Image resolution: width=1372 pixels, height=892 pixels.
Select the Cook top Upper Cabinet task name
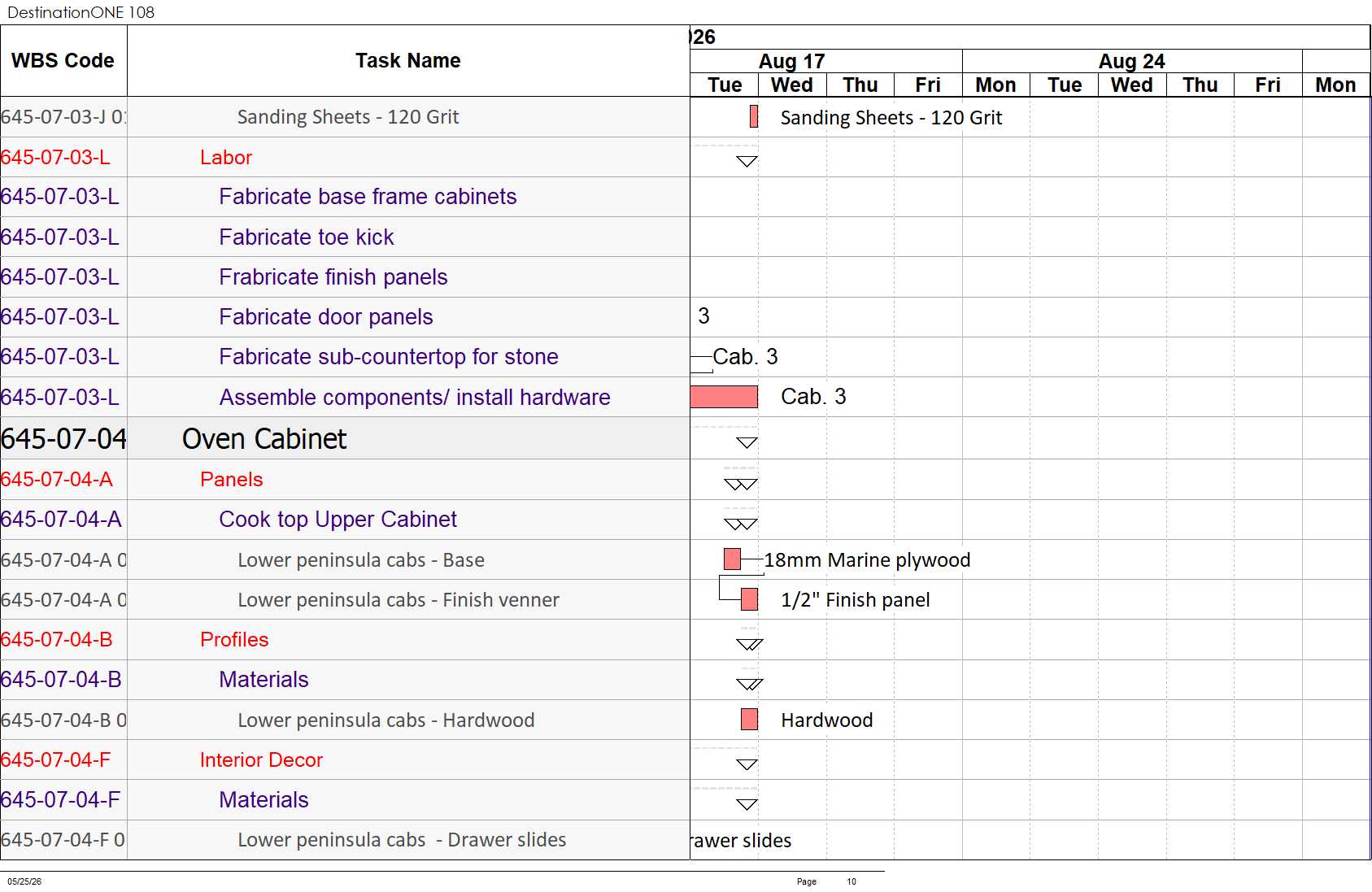point(338,519)
